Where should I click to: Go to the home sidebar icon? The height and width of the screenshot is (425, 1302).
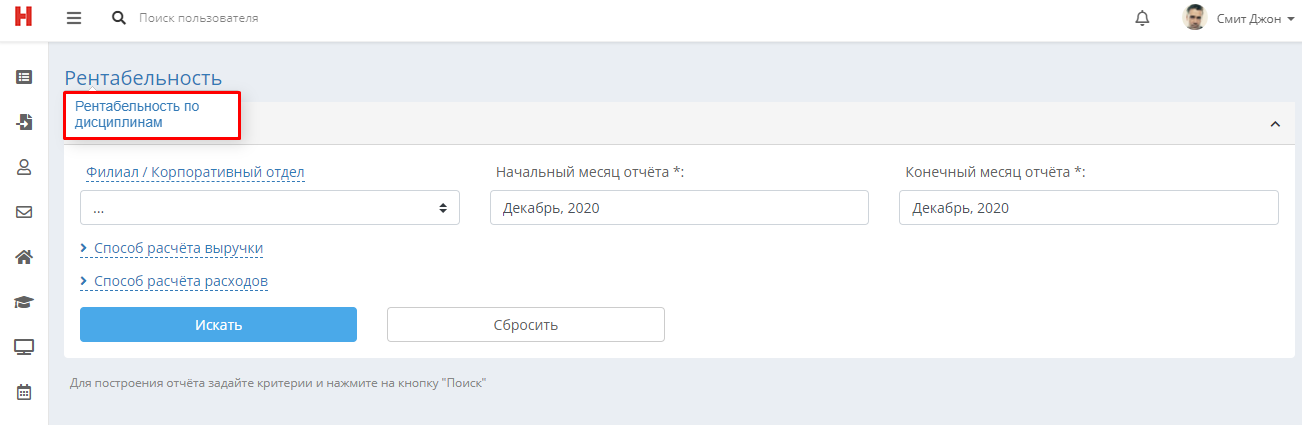pos(24,257)
